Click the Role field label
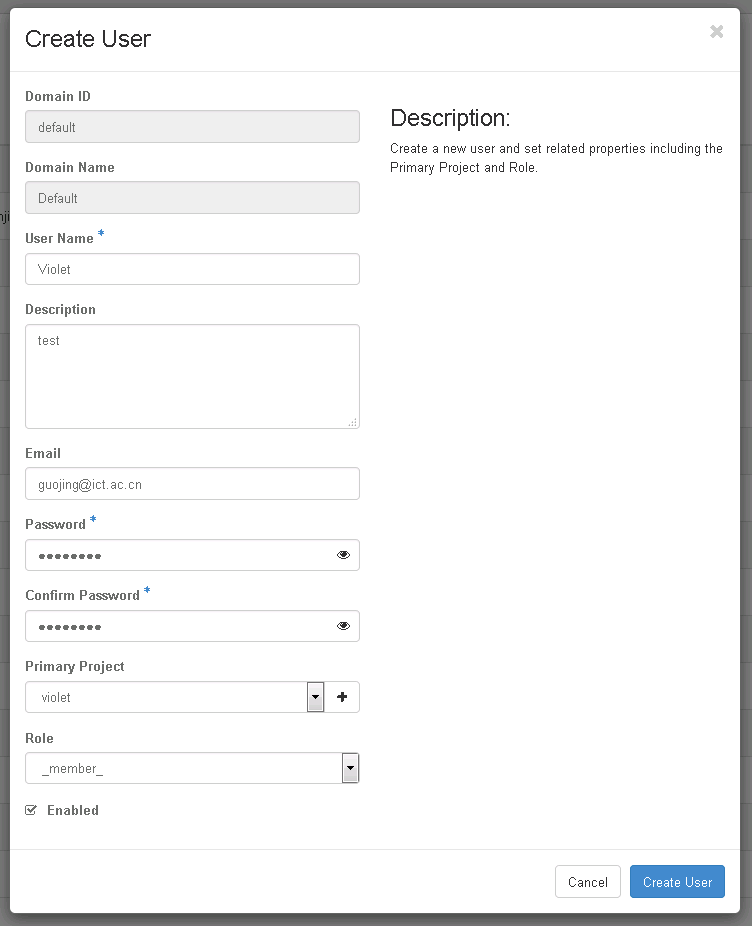Viewport: 752px width, 926px height. click(40, 738)
